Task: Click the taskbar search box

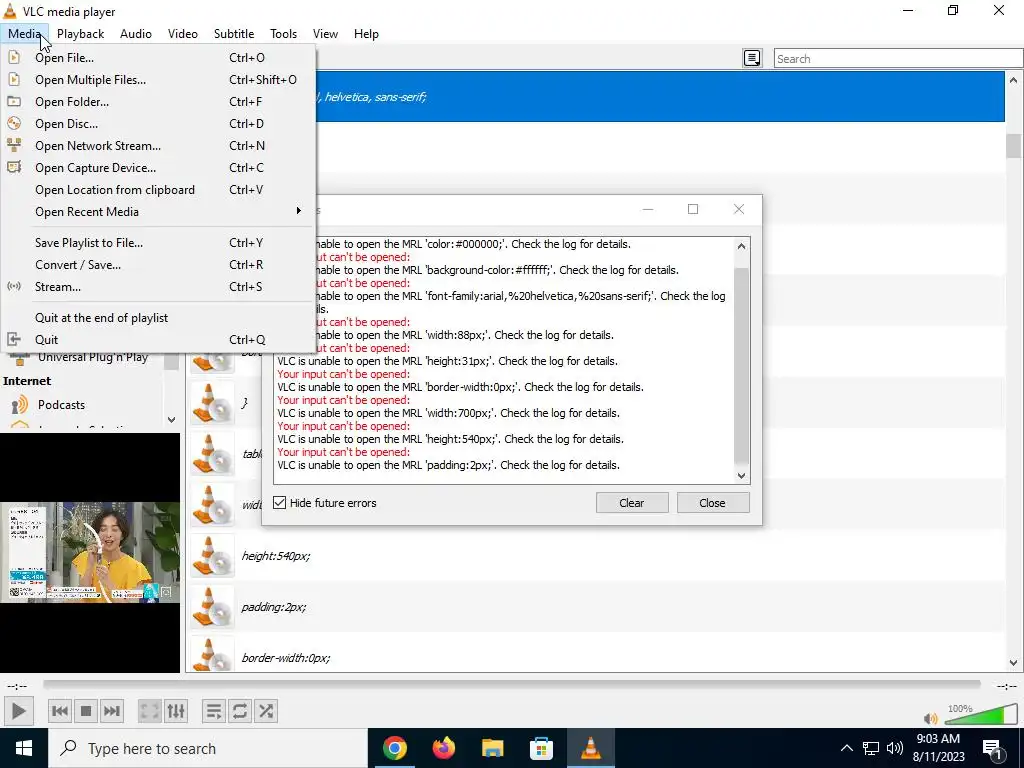Action: pyautogui.click(x=208, y=748)
